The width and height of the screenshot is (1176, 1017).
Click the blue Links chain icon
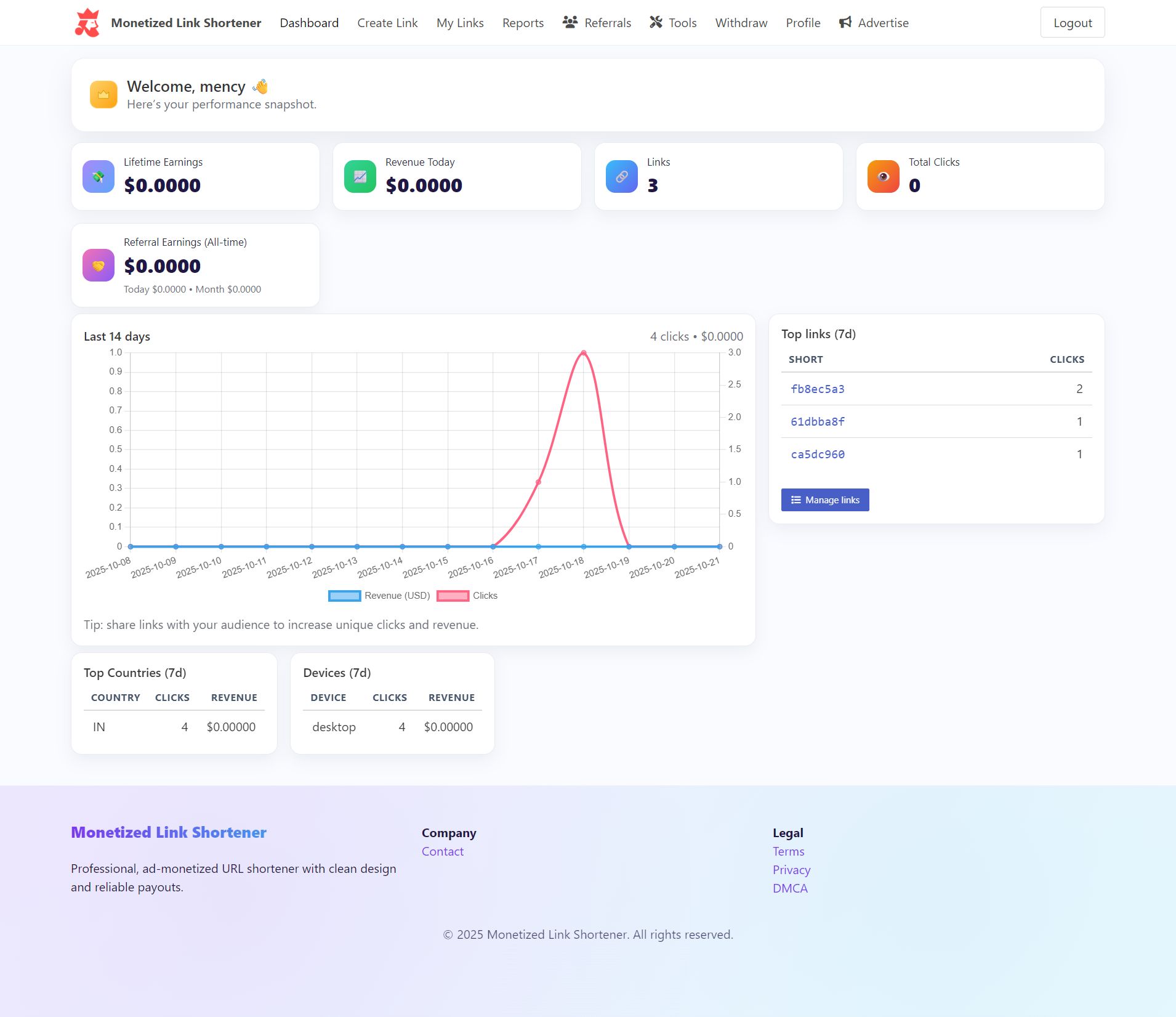click(x=622, y=177)
